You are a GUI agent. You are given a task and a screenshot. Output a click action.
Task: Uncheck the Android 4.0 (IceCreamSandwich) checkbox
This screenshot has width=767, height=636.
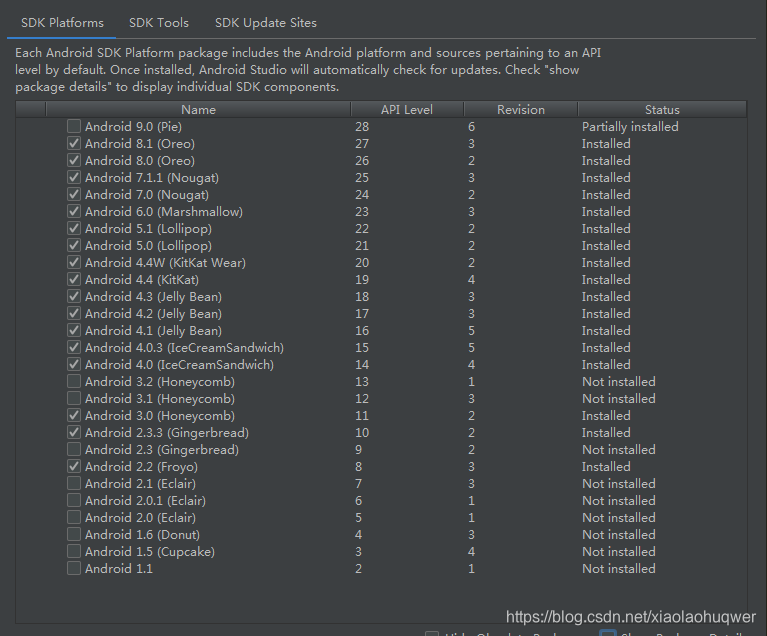74,364
